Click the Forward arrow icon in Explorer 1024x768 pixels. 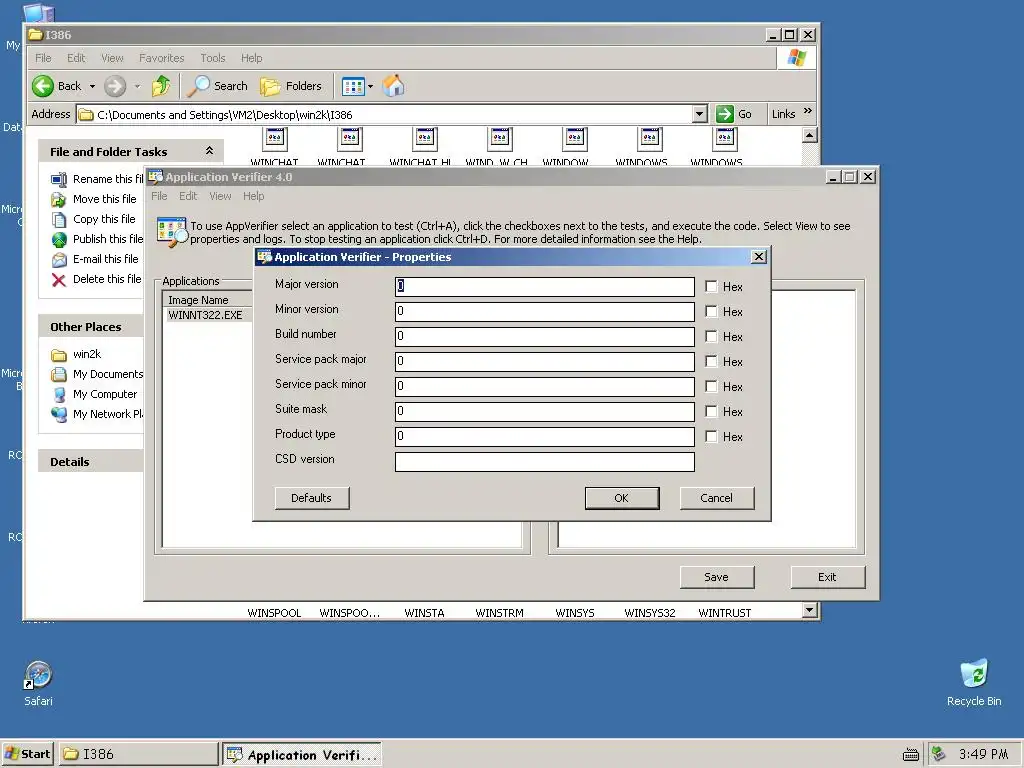pyautogui.click(x=115, y=86)
